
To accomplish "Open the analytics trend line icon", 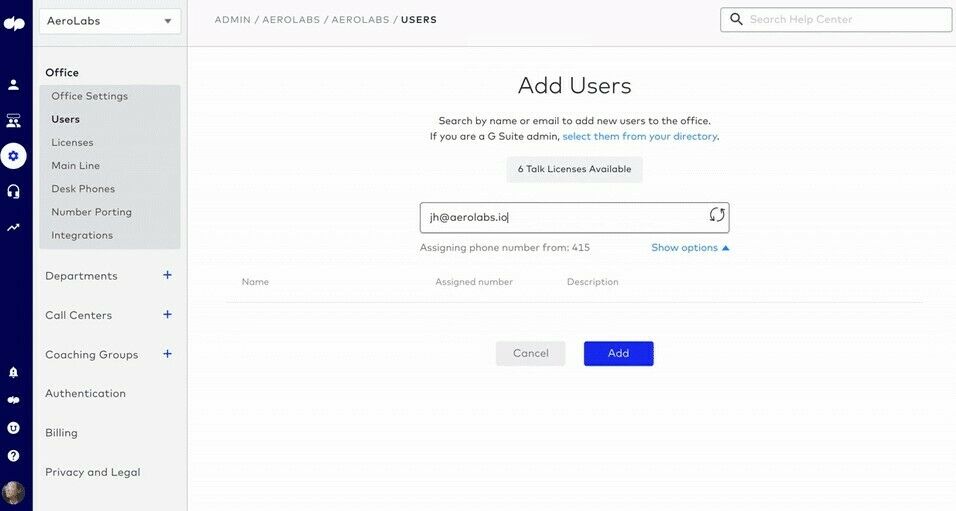I will coord(13,227).
